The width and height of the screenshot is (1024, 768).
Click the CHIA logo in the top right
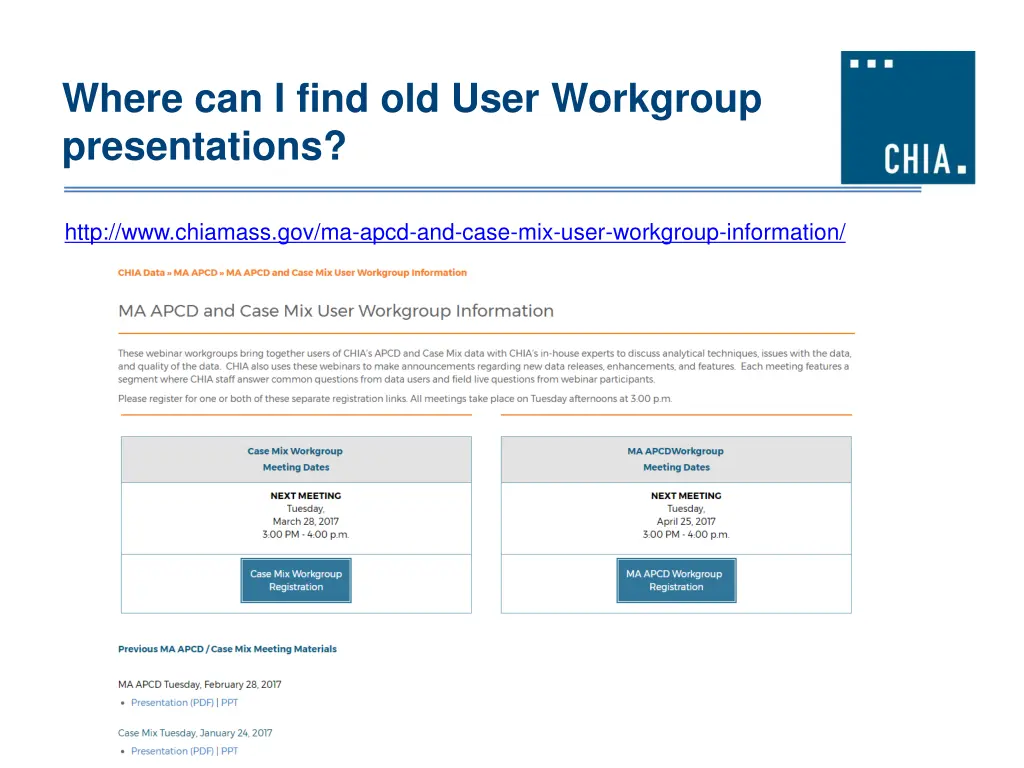pyautogui.click(x=907, y=117)
